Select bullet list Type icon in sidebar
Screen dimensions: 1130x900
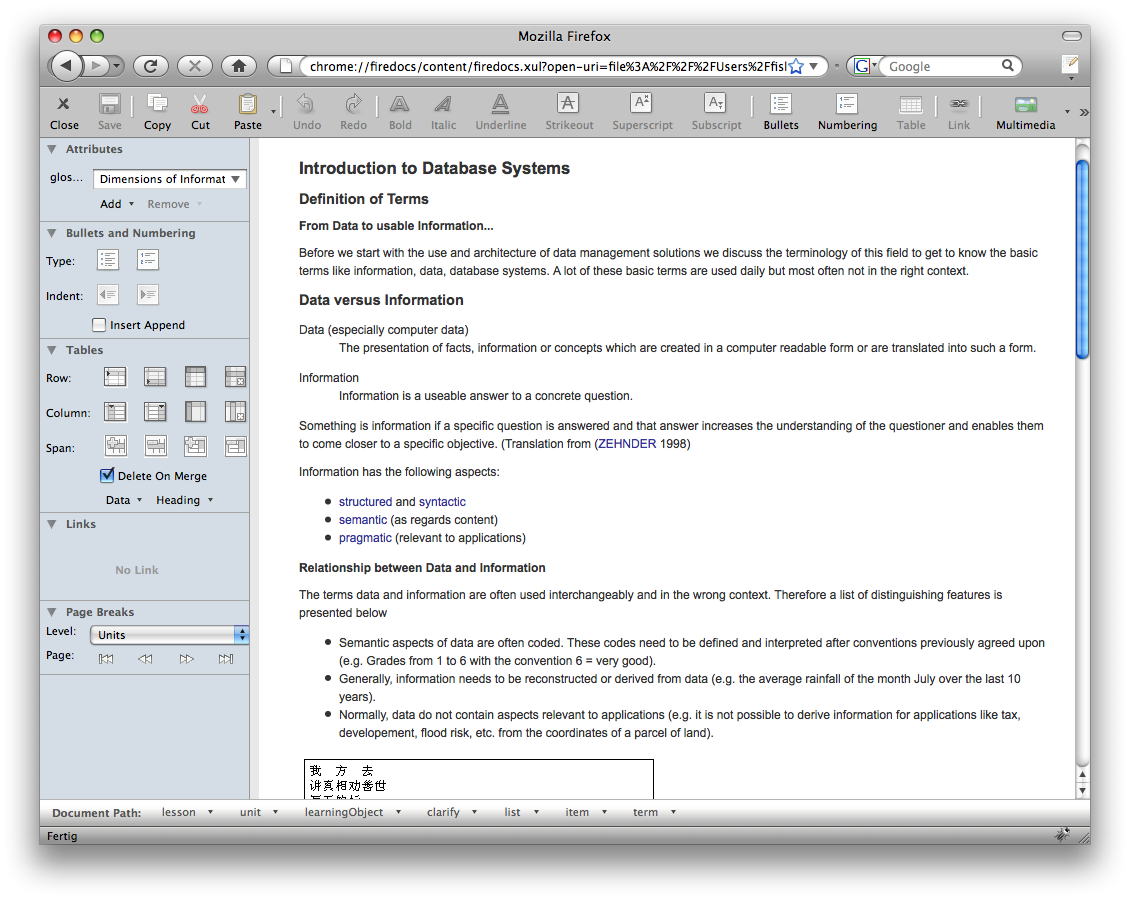108,259
